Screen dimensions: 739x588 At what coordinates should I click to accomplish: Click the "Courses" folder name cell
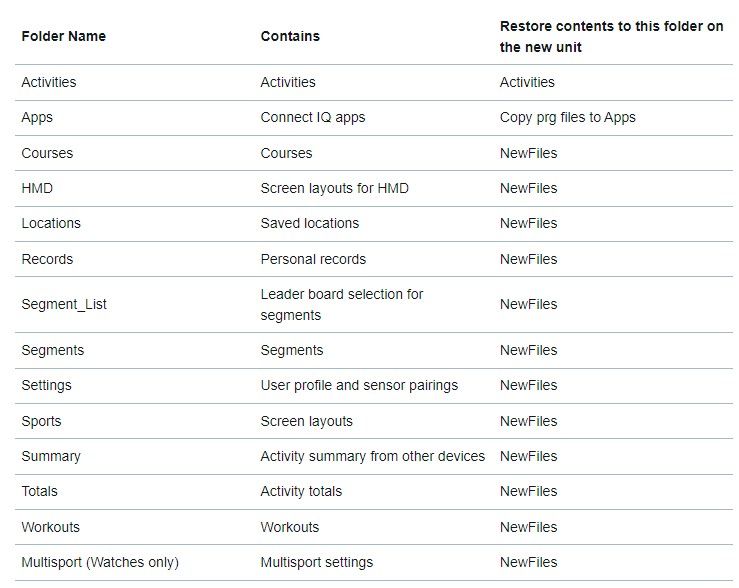(47, 153)
